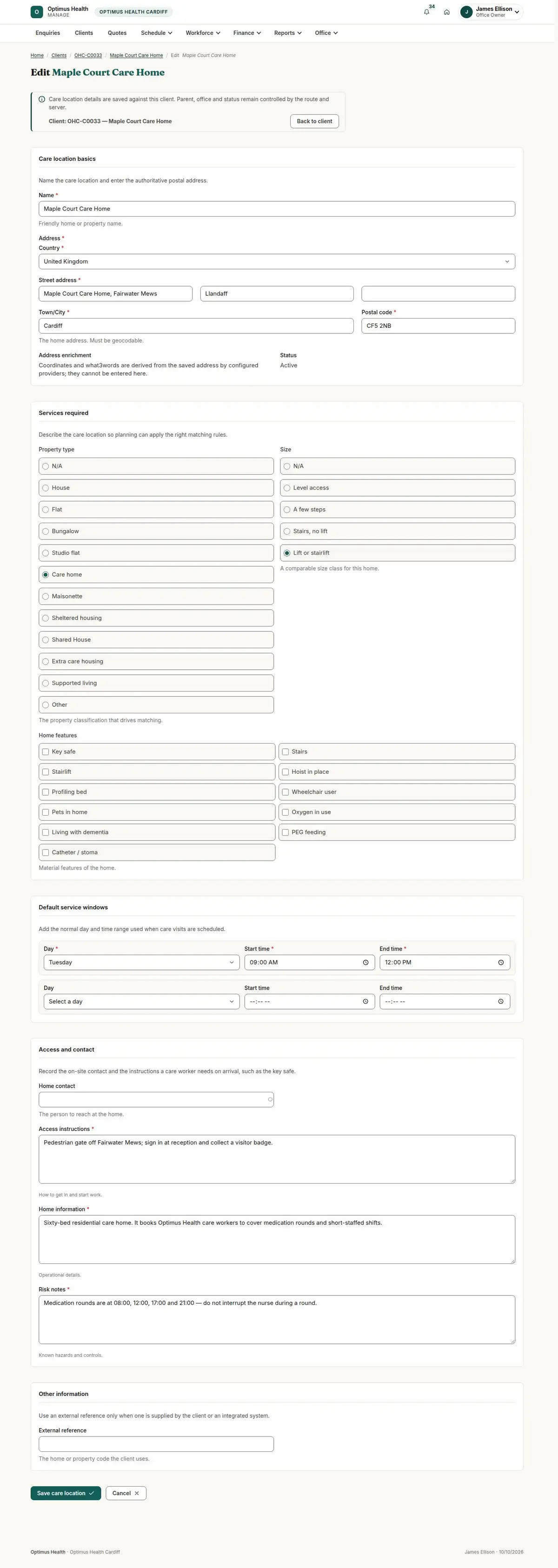The image size is (558, 1568).
Task: Cancel editing the care location
Action: click(126, 1493)
